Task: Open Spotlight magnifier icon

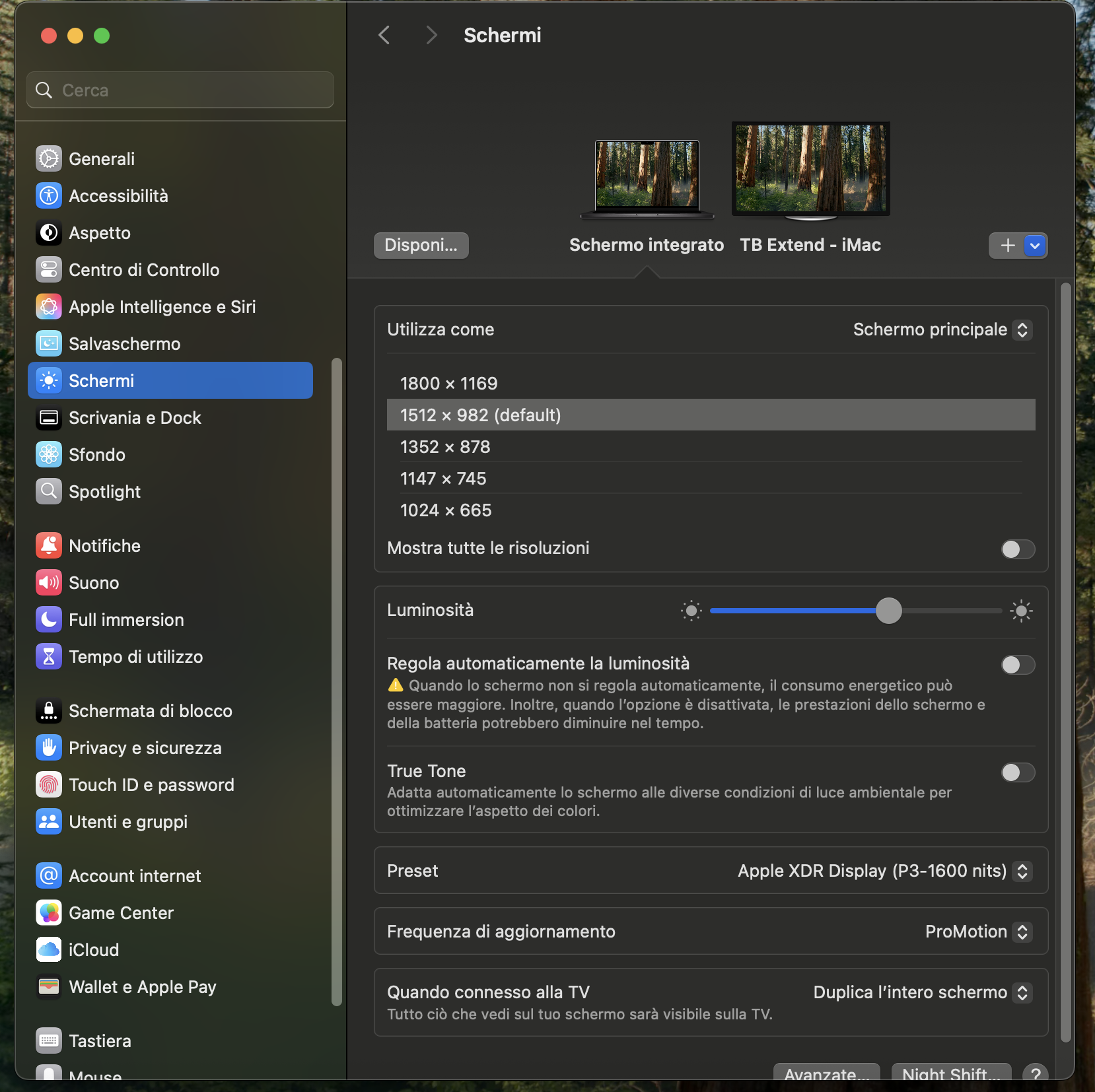Action: pyautogui.click(x=49, y=491)
